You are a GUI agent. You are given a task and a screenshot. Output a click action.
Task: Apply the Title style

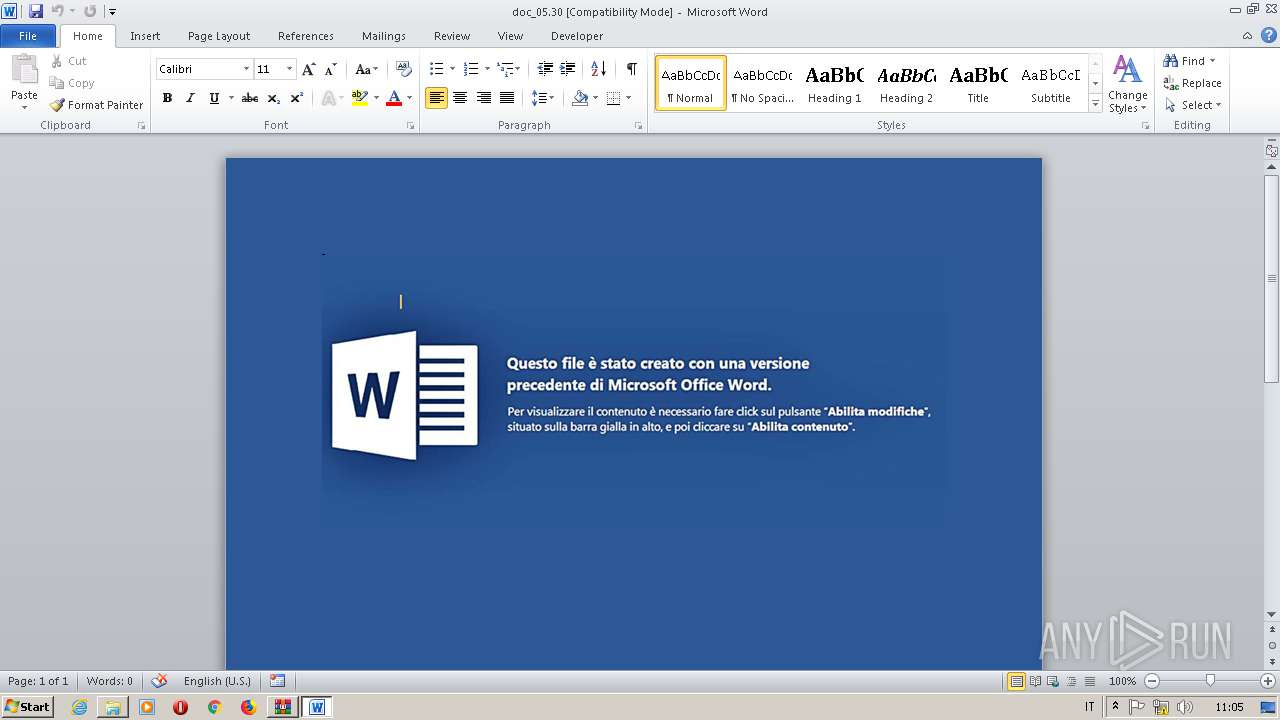tap(978, 83)
